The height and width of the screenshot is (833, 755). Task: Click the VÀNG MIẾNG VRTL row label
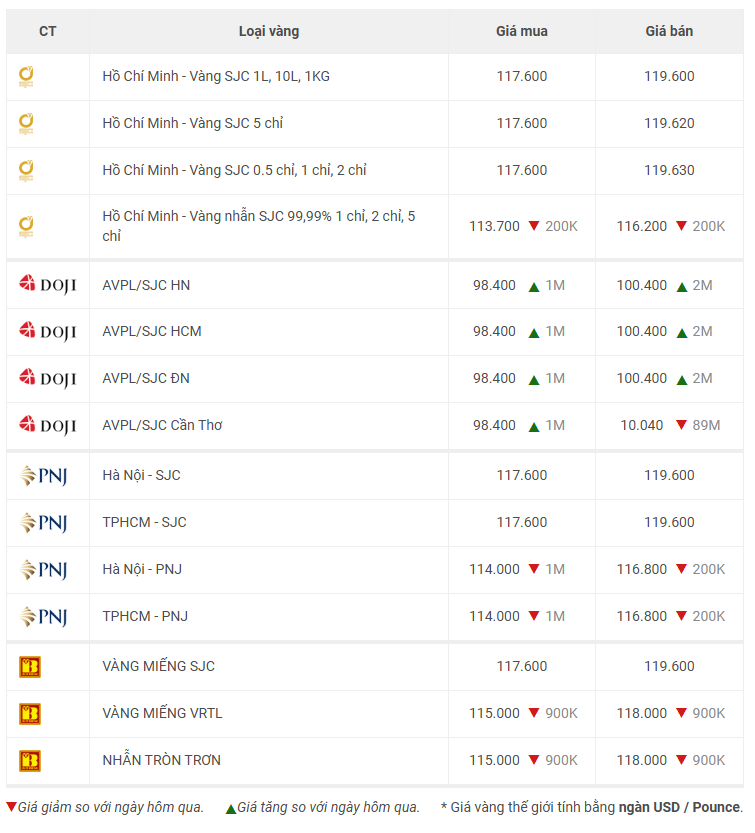pyautogui.click(x=162, y=713)
